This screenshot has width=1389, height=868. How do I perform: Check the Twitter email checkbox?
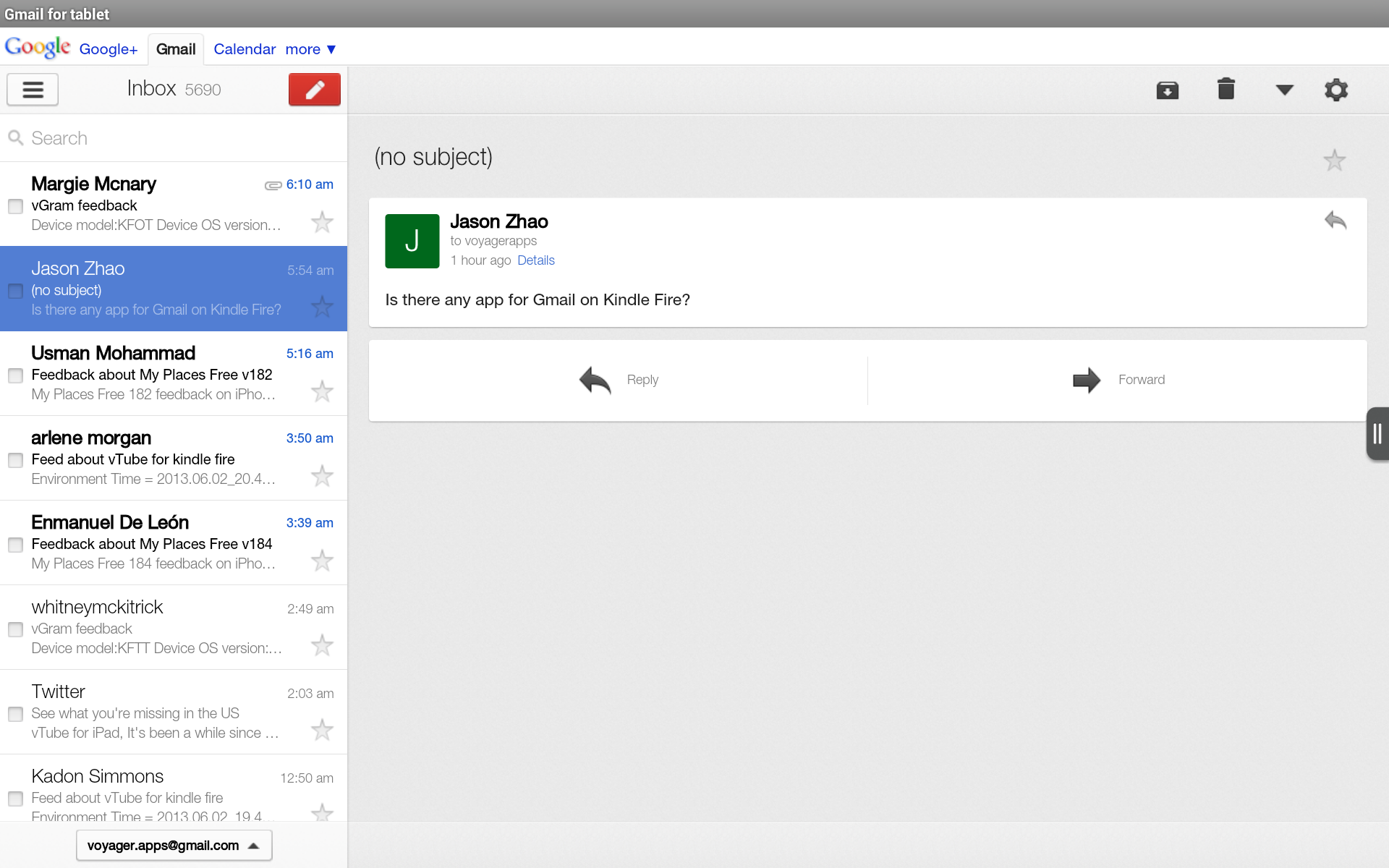(15, 714)
